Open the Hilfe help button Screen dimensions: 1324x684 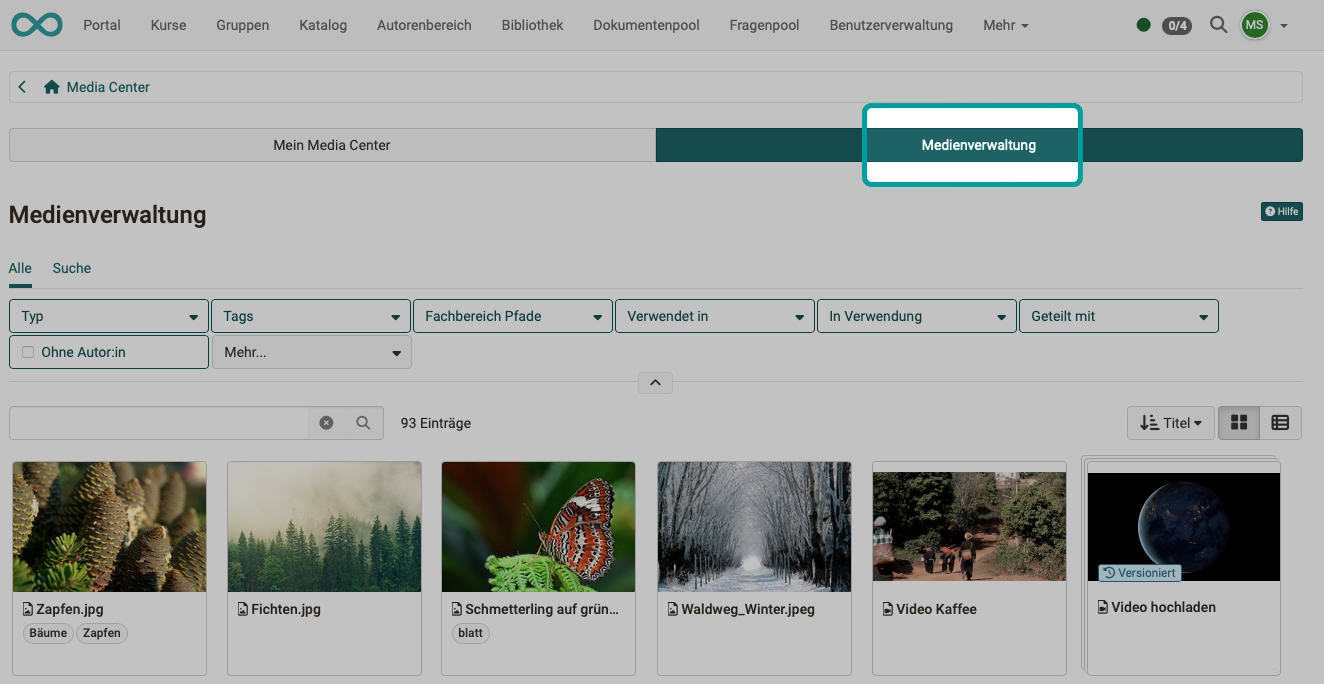pos(1281,211)
